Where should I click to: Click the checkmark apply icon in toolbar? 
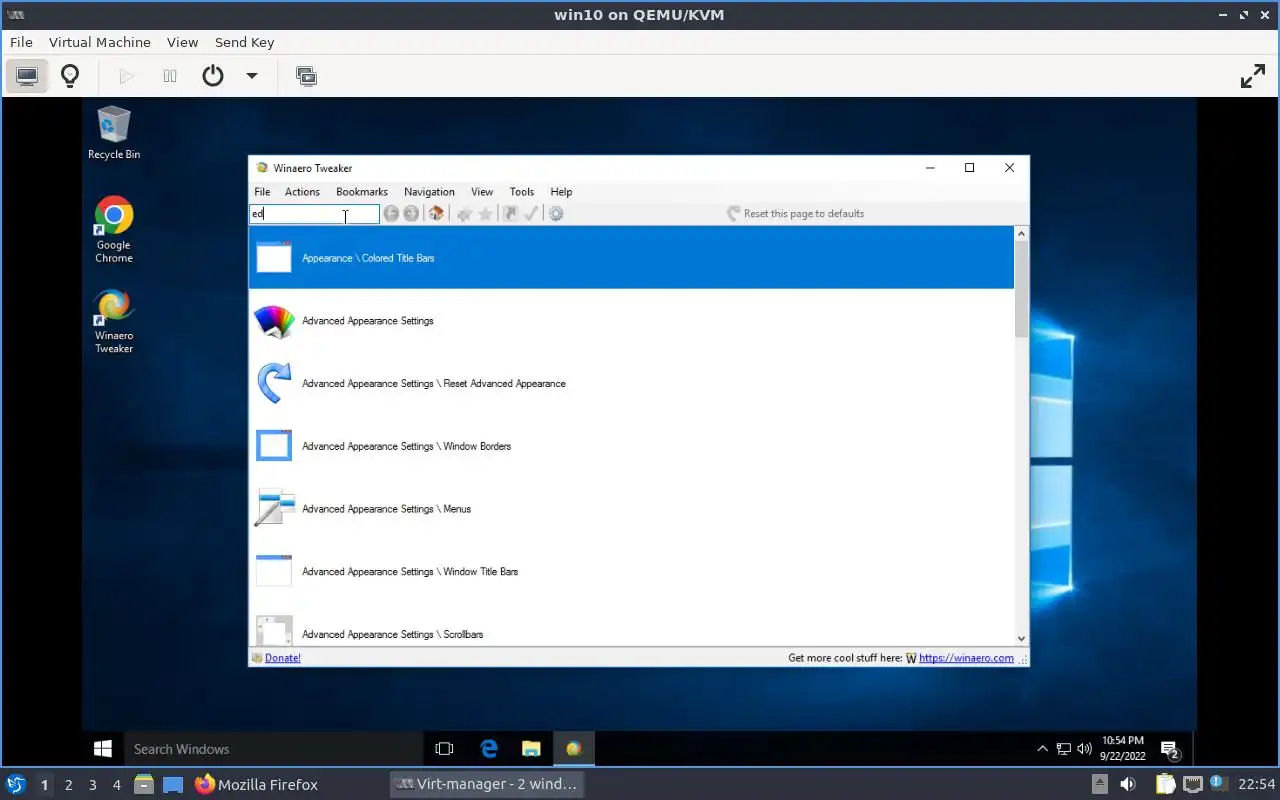point(531,213)
